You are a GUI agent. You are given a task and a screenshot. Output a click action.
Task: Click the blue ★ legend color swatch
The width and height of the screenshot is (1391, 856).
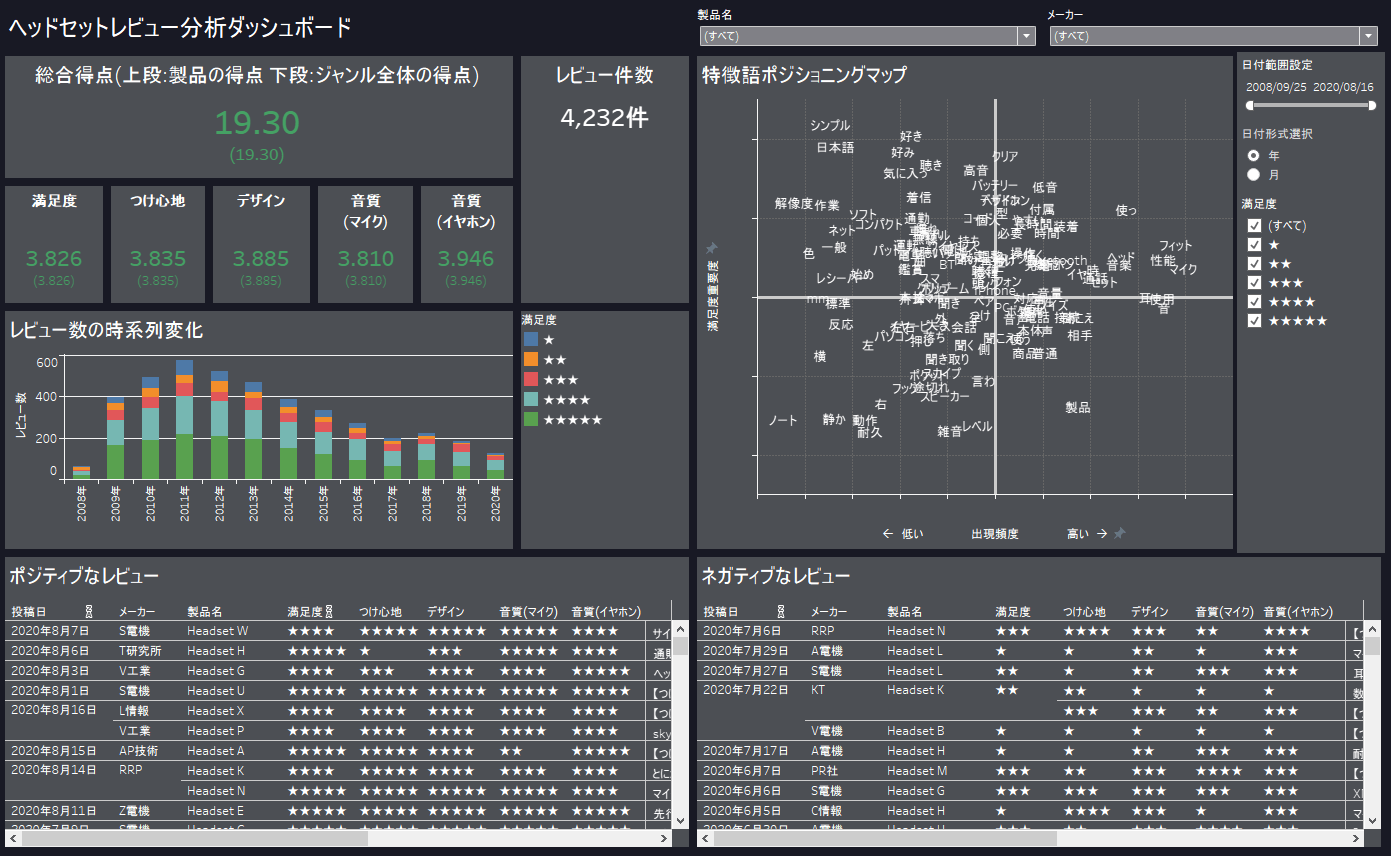click(531, 339)
